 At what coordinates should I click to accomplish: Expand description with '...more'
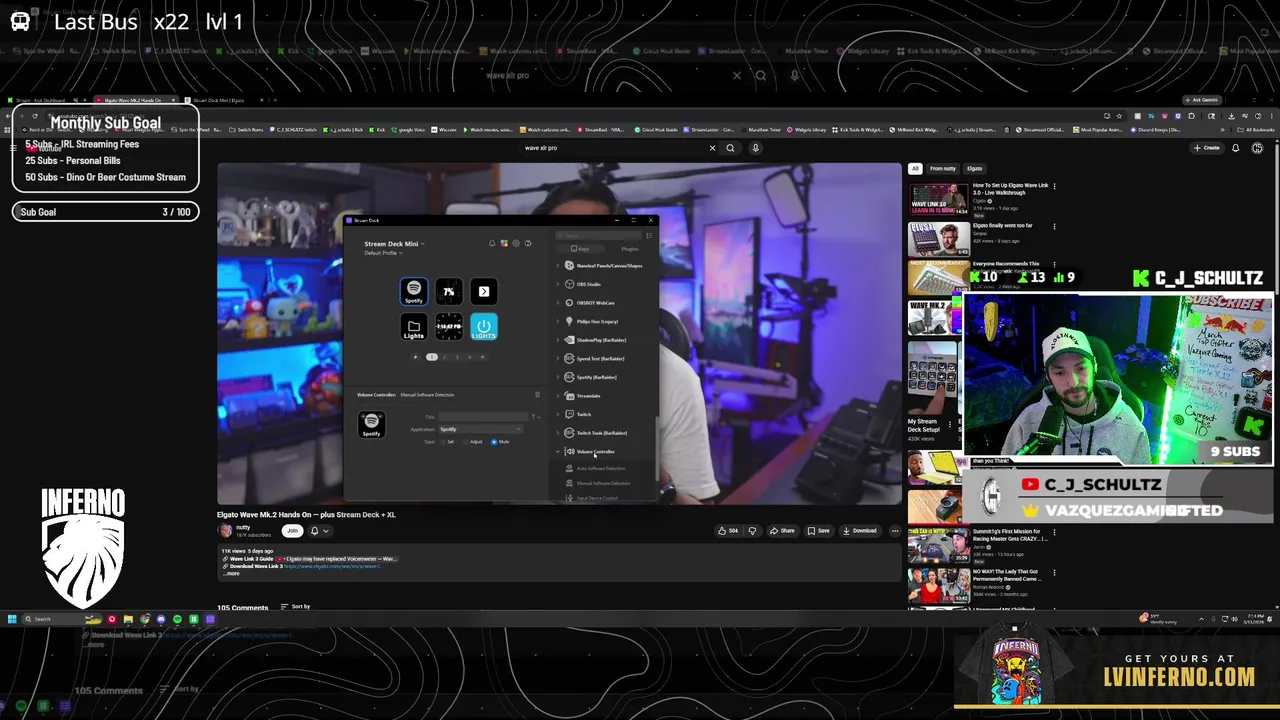(230, 573)
